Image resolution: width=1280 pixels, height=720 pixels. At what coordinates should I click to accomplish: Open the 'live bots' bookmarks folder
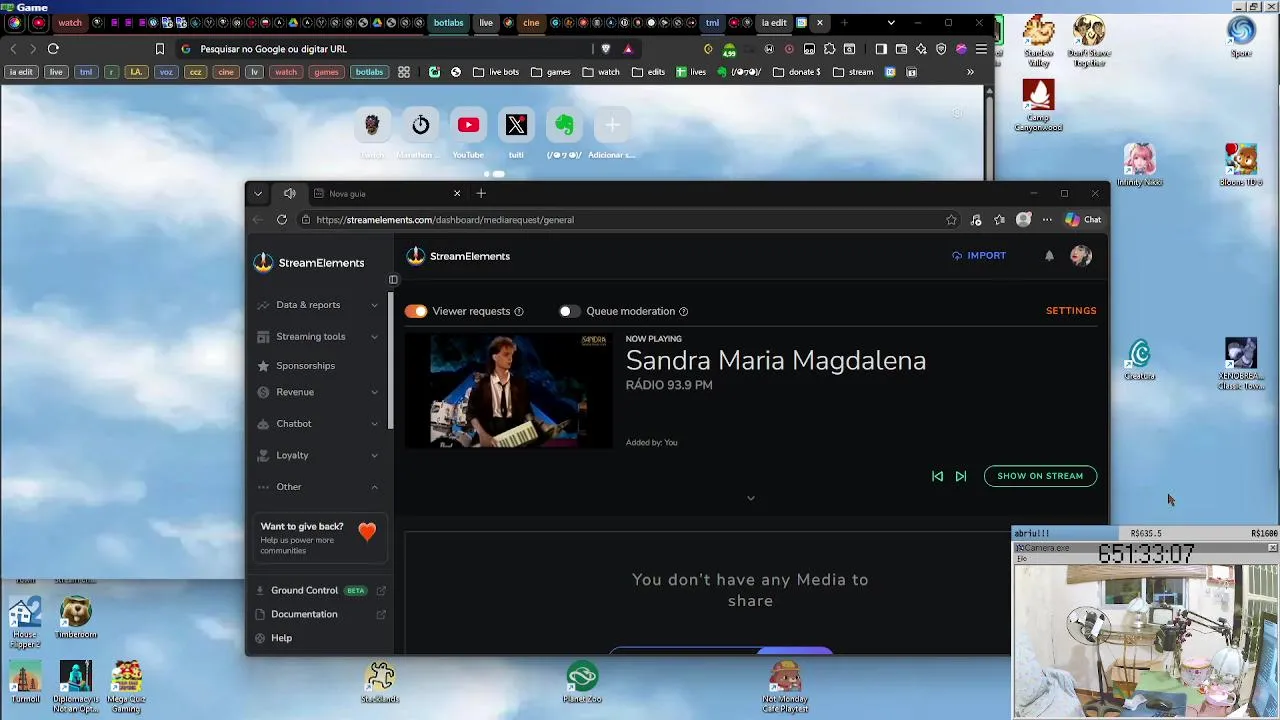496,72
